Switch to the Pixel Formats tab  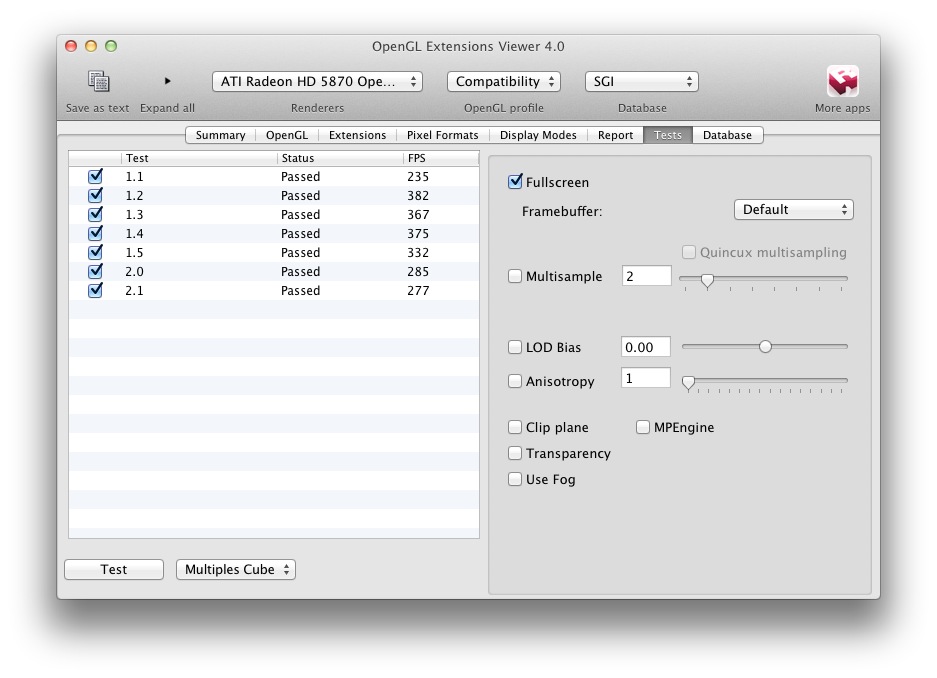[443, 135]
